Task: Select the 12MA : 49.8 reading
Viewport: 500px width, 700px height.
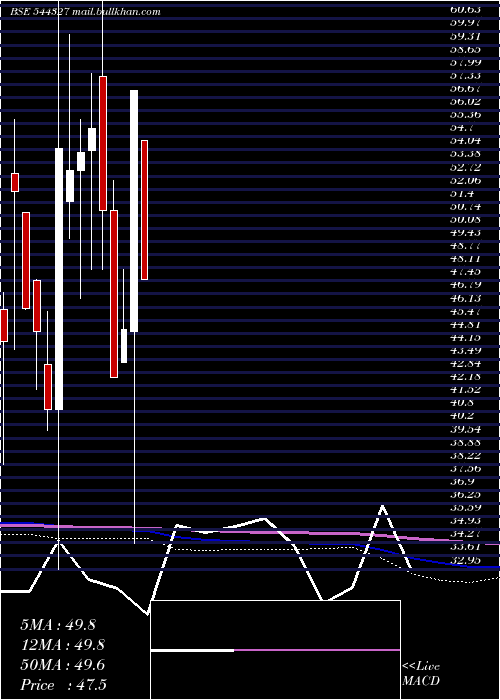Action: coord(62,645)
